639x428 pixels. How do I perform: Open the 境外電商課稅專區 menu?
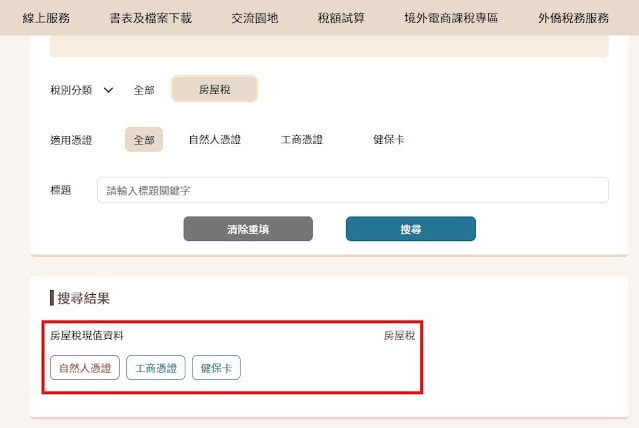[x=451, y=18]
